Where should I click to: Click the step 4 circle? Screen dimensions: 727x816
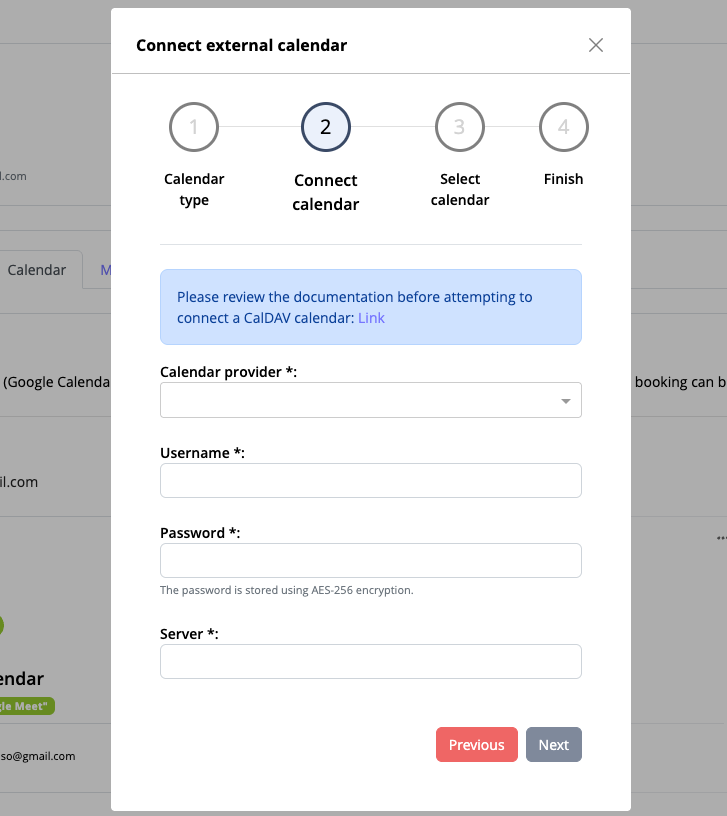click(564, 127)
